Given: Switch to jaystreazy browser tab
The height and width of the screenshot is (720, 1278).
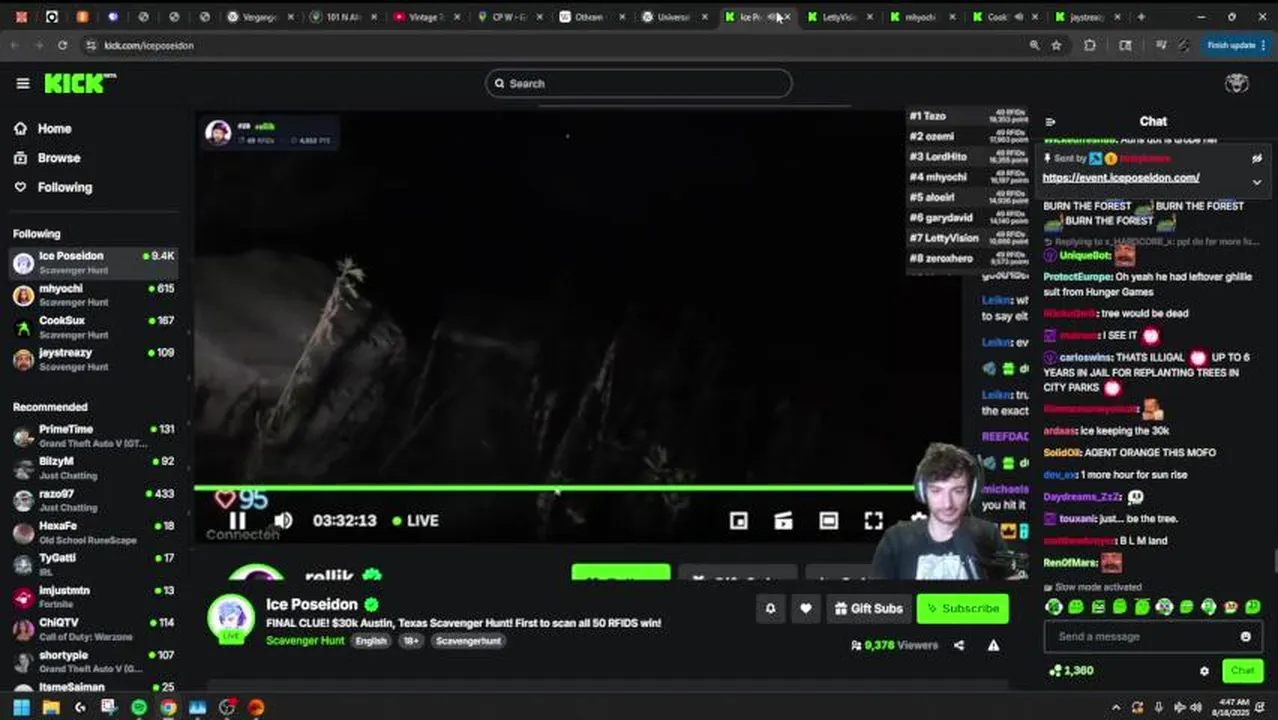Looking at the screenshot, I should (x=1085, y=17).
